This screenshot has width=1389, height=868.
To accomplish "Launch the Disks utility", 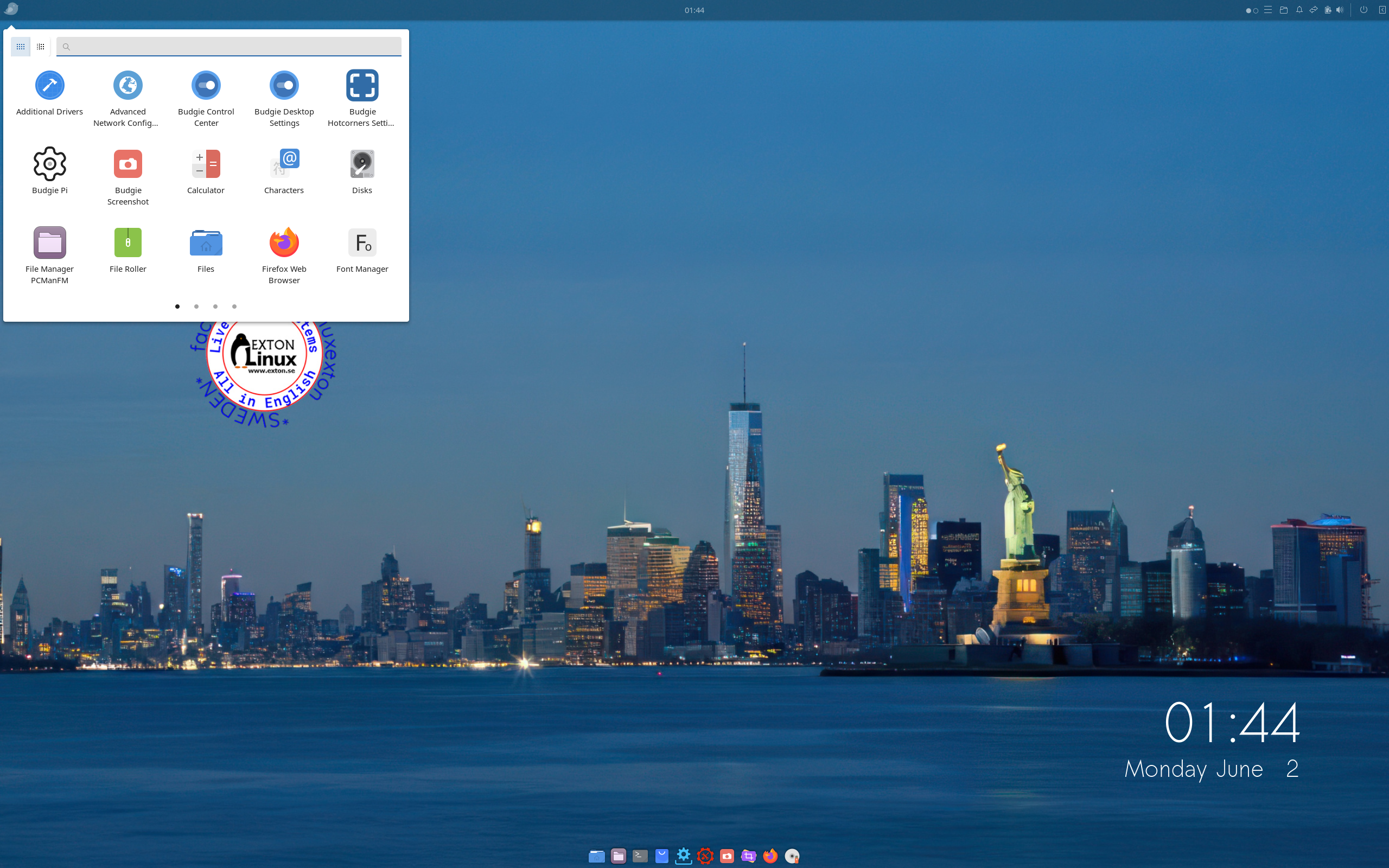I will click(362, 171).
